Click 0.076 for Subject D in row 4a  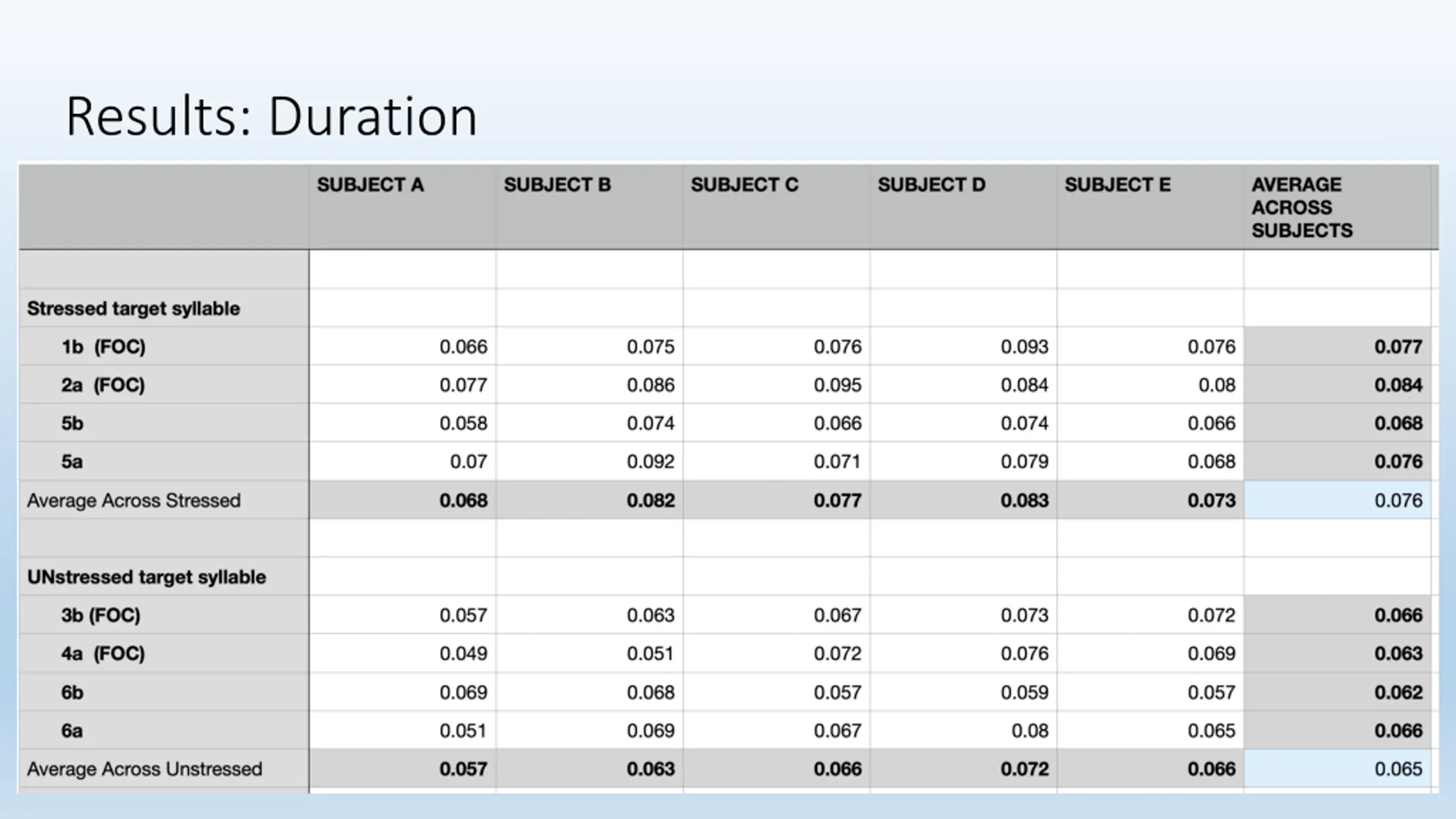pyautogui.click(x=1024, y=653)
